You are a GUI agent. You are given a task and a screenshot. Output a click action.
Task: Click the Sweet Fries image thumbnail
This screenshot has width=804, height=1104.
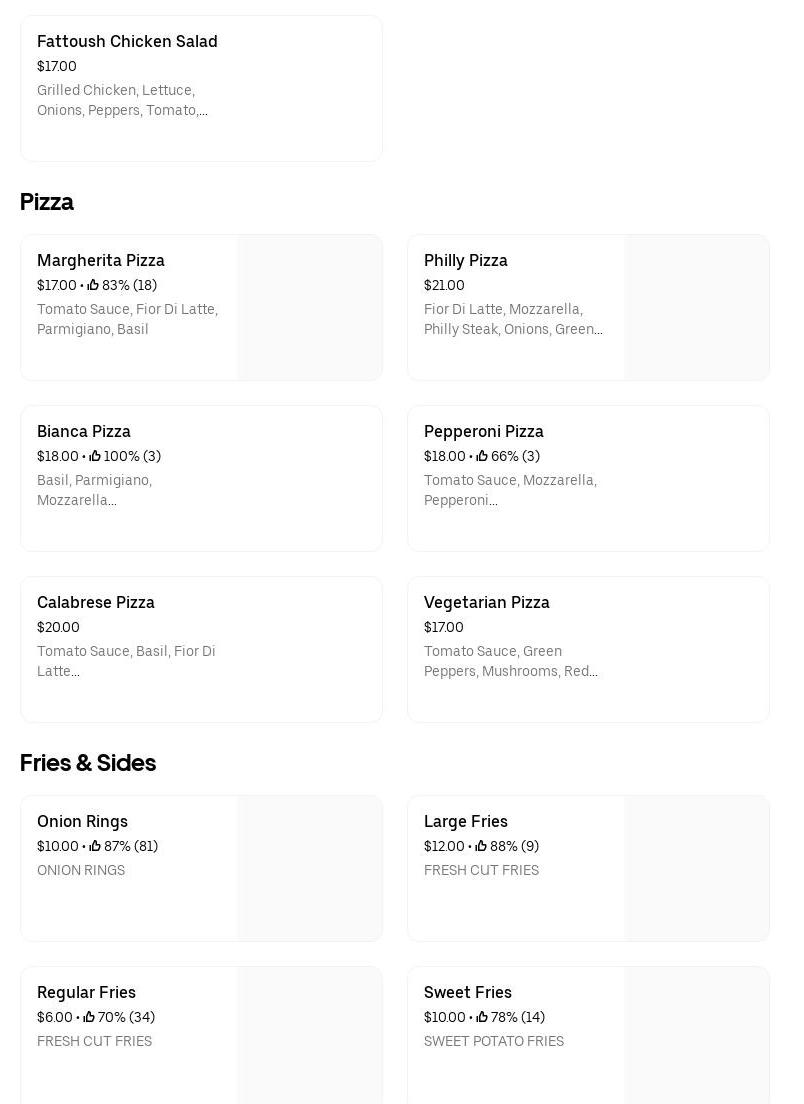(x=697, y=1036)
